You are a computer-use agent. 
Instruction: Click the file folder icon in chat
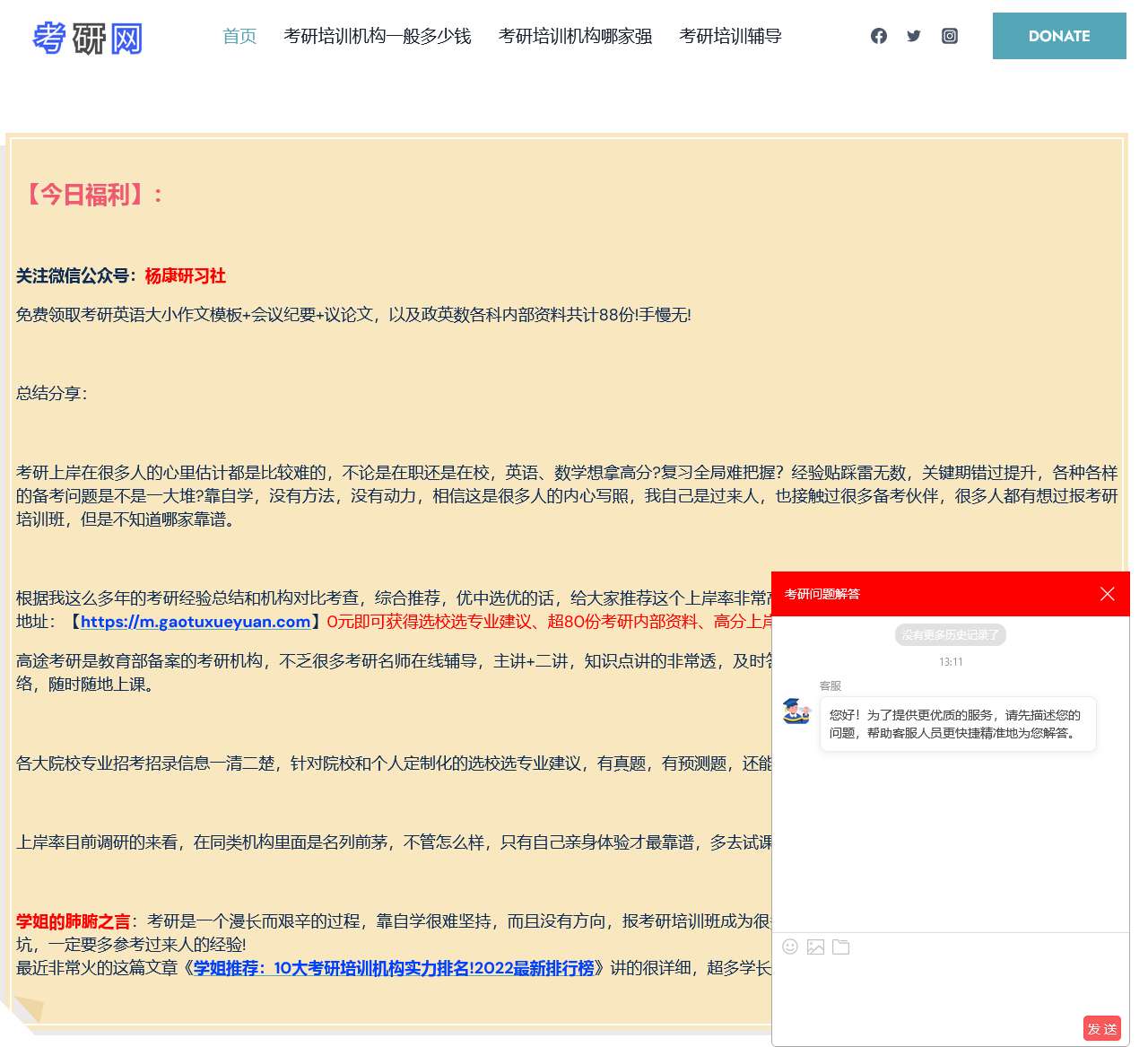click(840, 947)
